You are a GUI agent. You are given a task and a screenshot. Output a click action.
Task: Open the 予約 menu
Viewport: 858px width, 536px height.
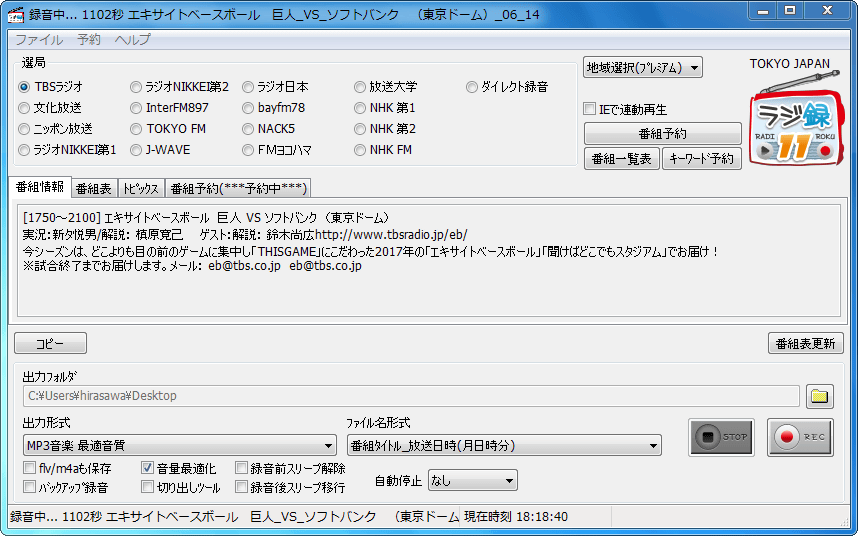[89, 39]
